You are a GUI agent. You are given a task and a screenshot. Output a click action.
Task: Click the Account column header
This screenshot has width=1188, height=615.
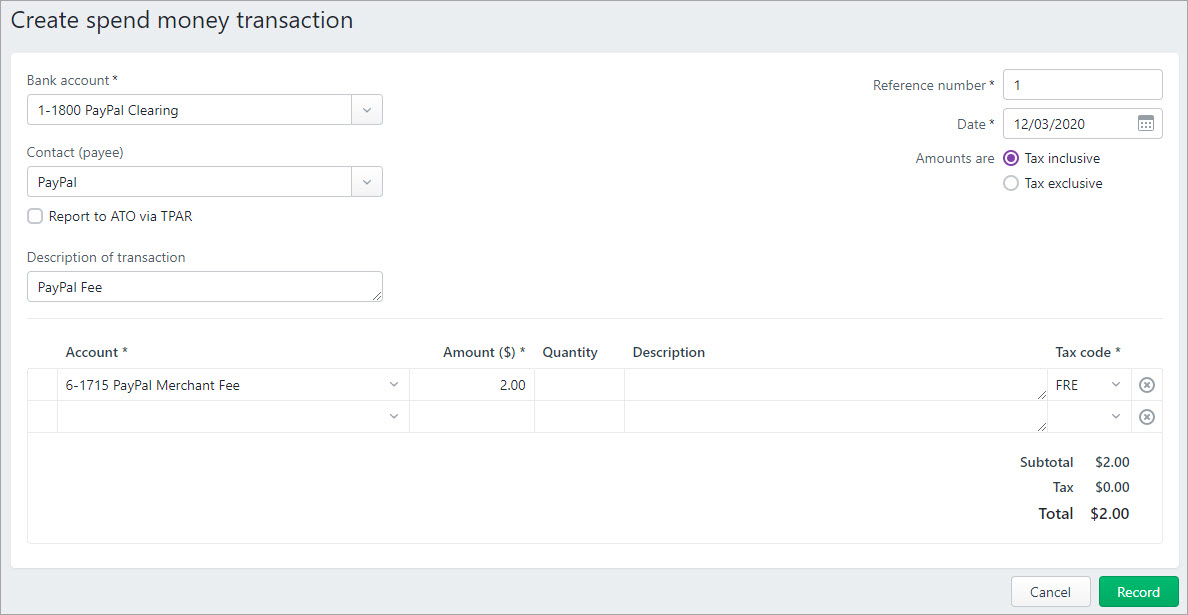pos(97,352)
